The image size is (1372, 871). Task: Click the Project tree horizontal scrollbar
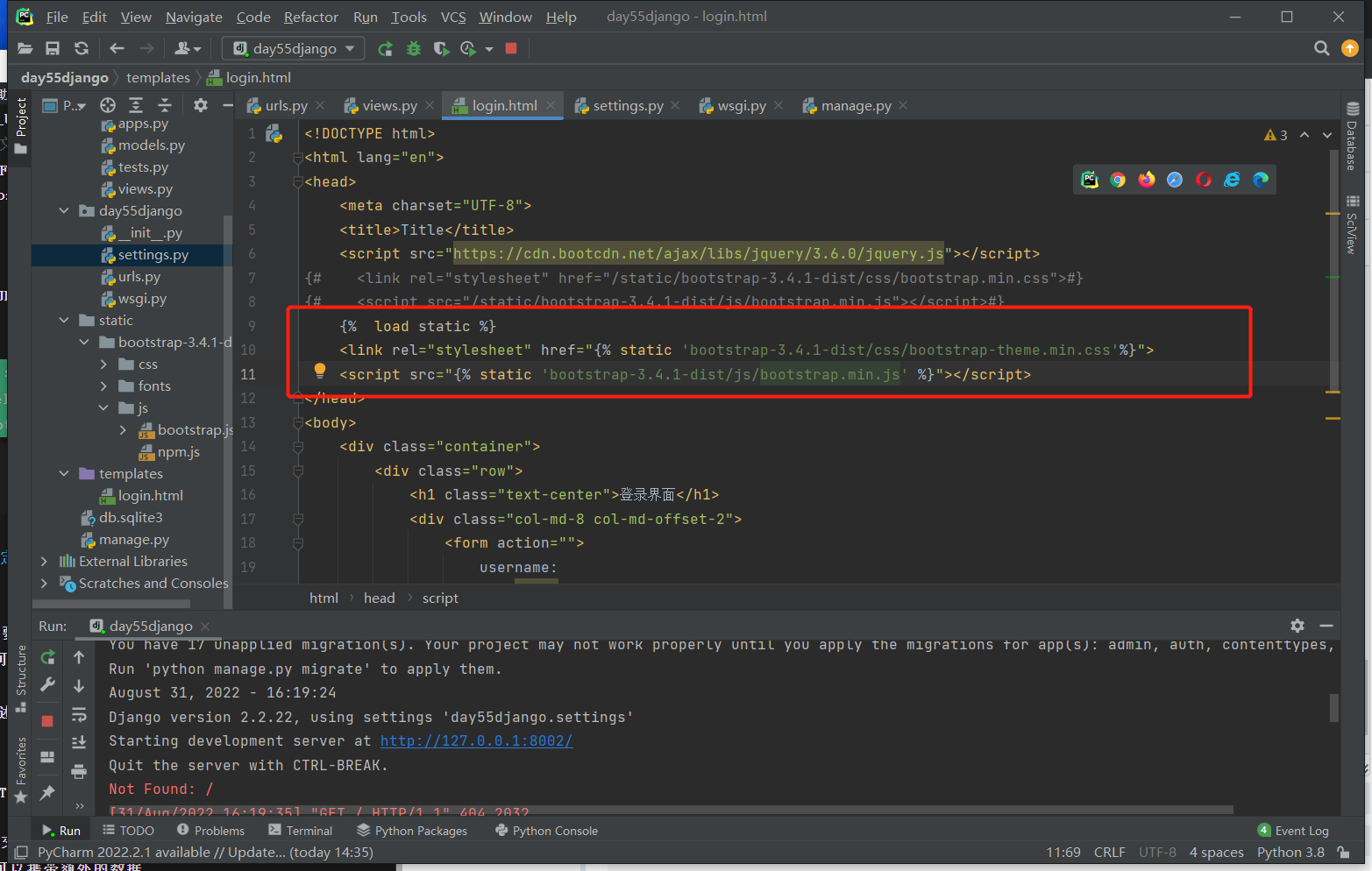(x=112, y=603)
